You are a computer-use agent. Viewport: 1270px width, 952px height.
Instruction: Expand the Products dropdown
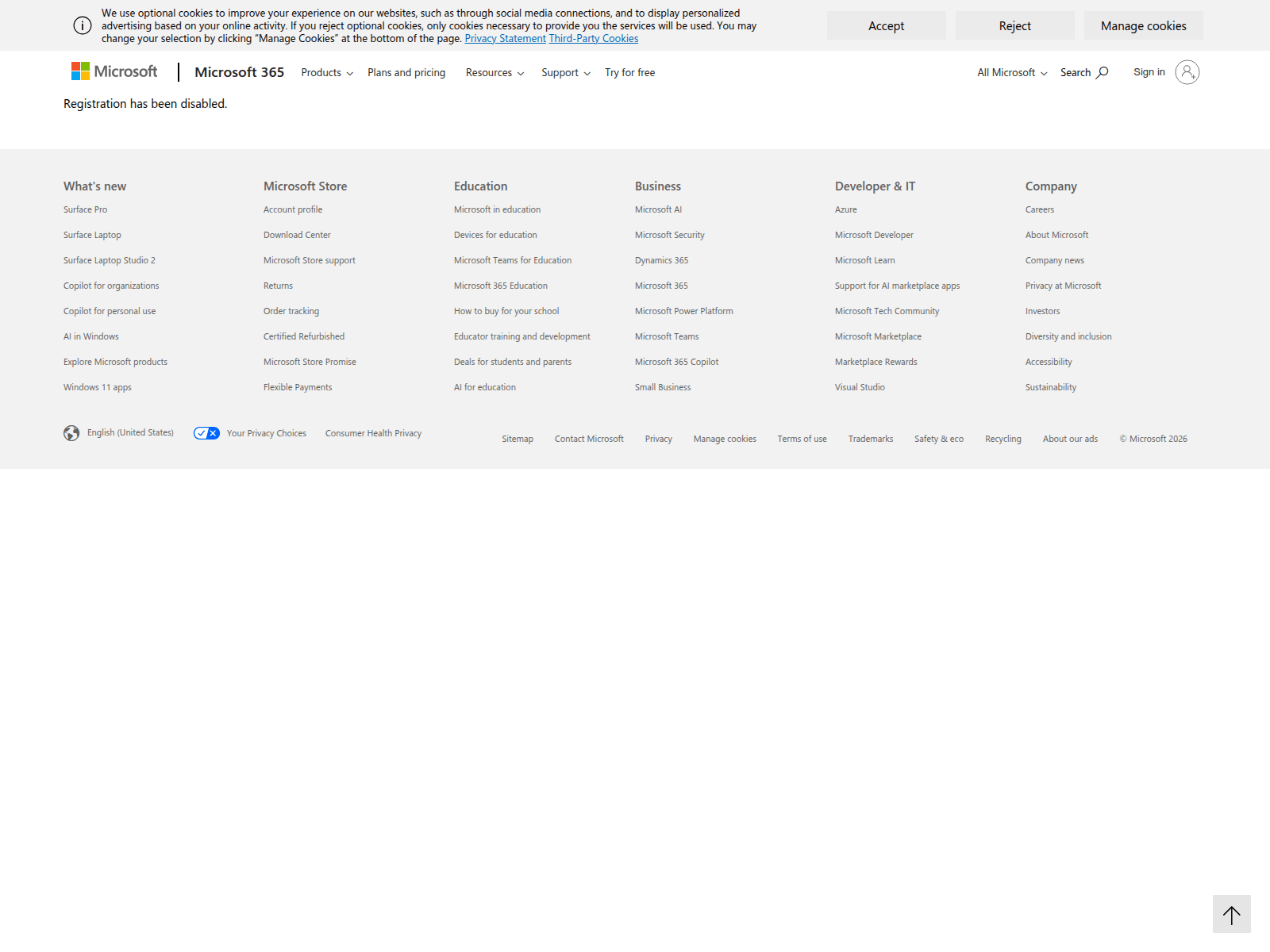click(x=327, y=72)
